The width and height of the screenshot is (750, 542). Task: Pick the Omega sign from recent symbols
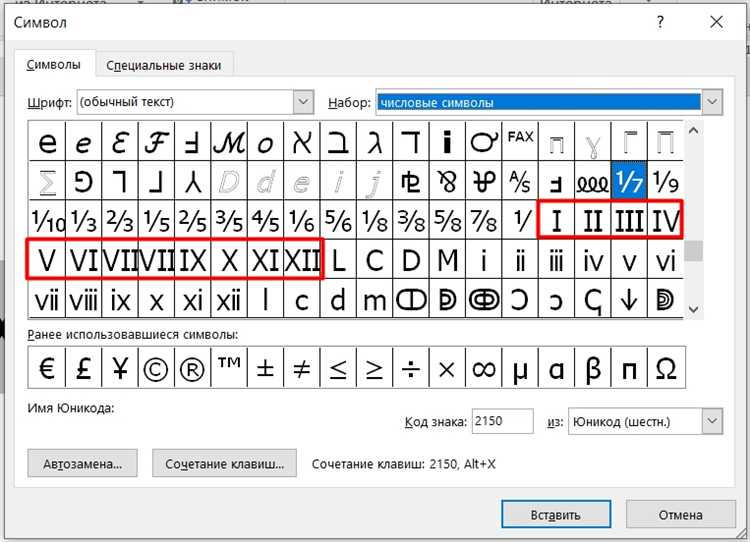665,368
